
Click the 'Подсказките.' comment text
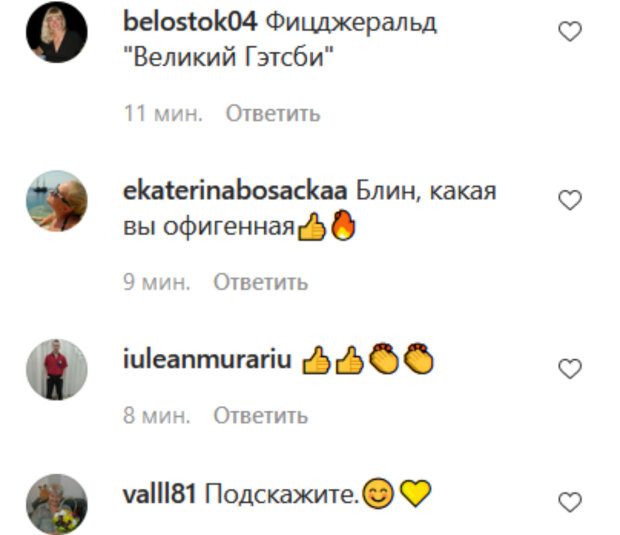[x=281, y=494]
